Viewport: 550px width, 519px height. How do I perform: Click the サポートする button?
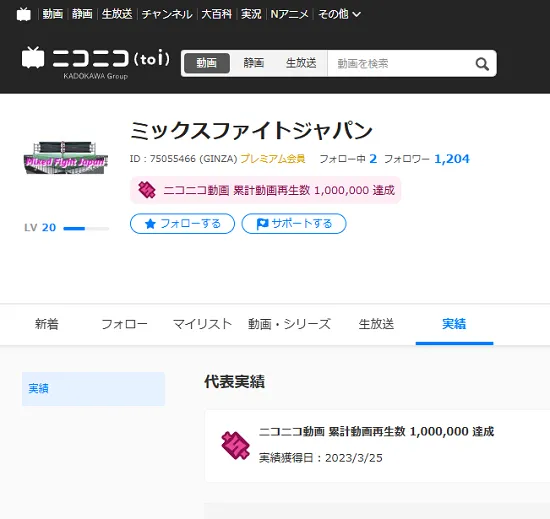294,224
